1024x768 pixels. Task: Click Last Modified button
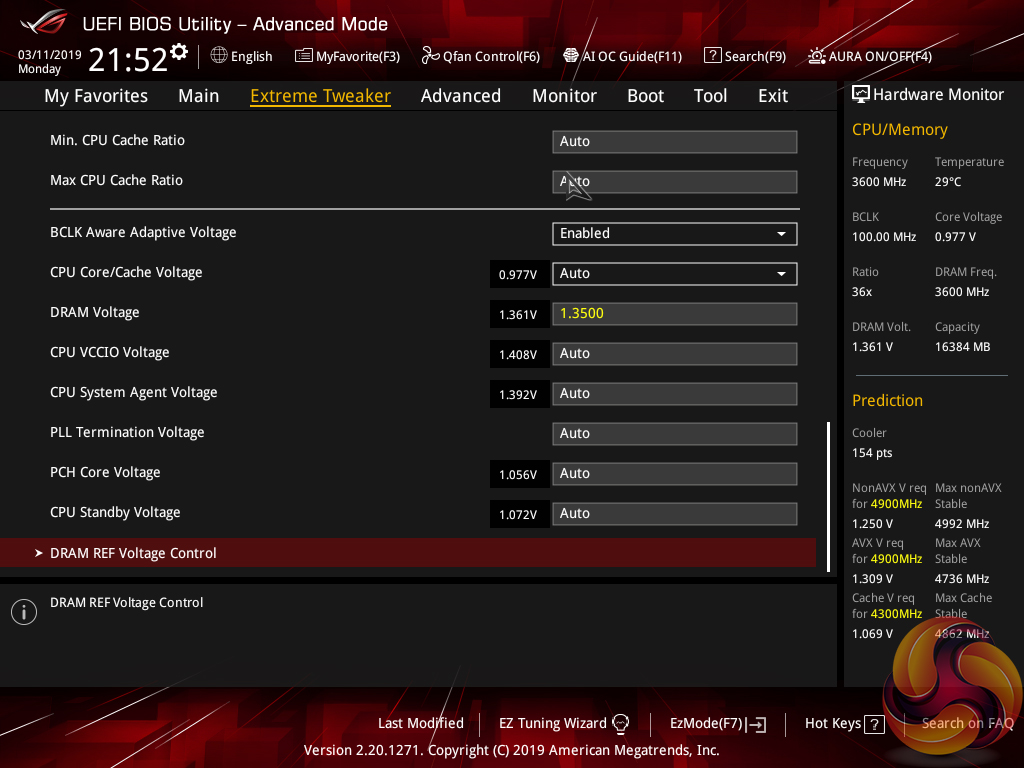point(421,723)
